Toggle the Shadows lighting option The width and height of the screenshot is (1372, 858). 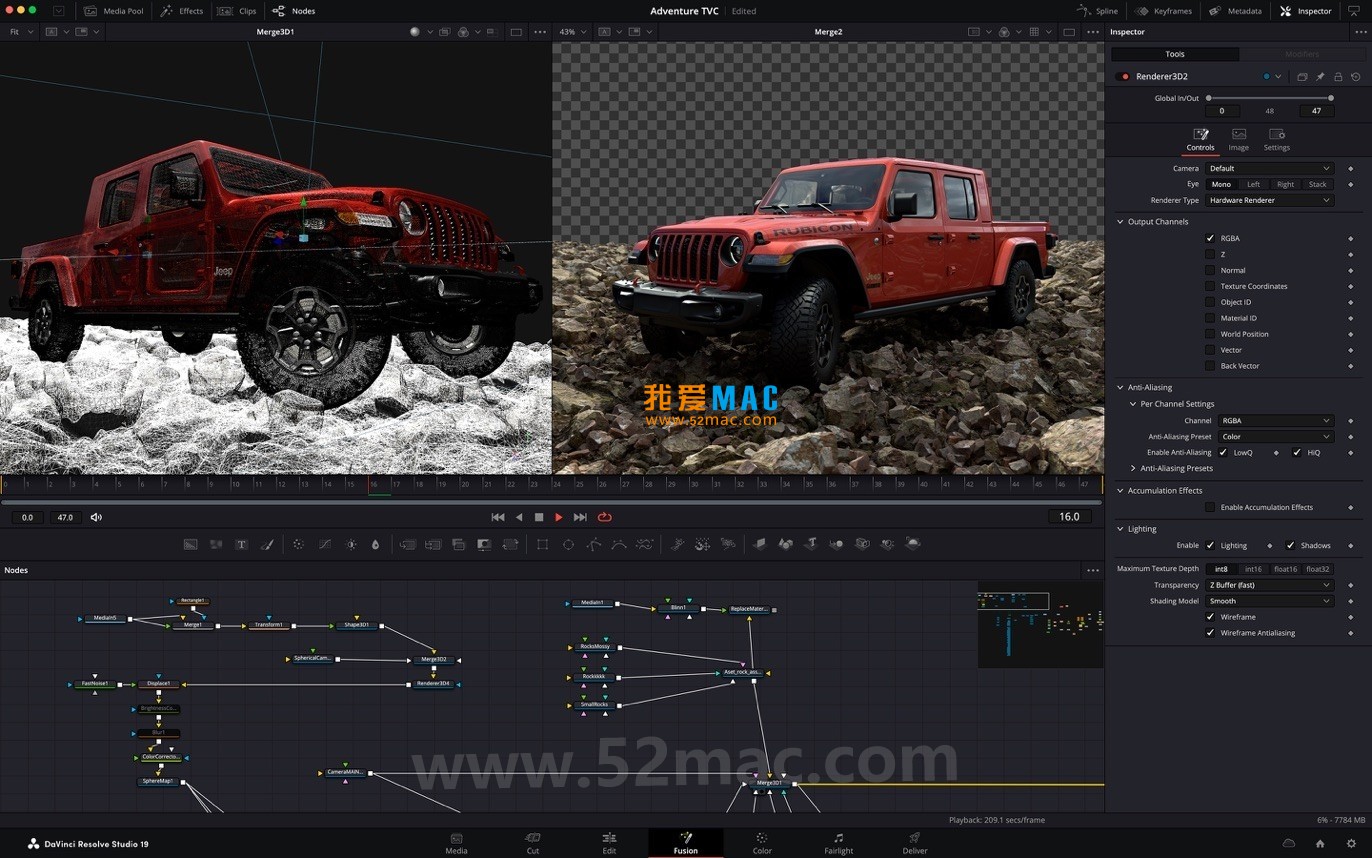click(1290, 545)
